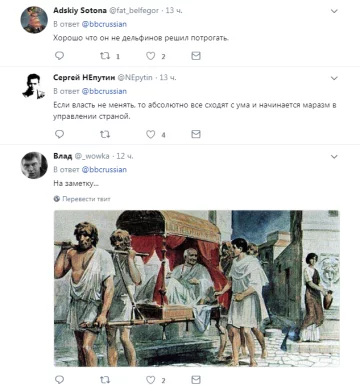This screenshot has height=386, width=360.
Task: Send Adskiy Sotona's tweet via direct message
Action: point(196,56)
